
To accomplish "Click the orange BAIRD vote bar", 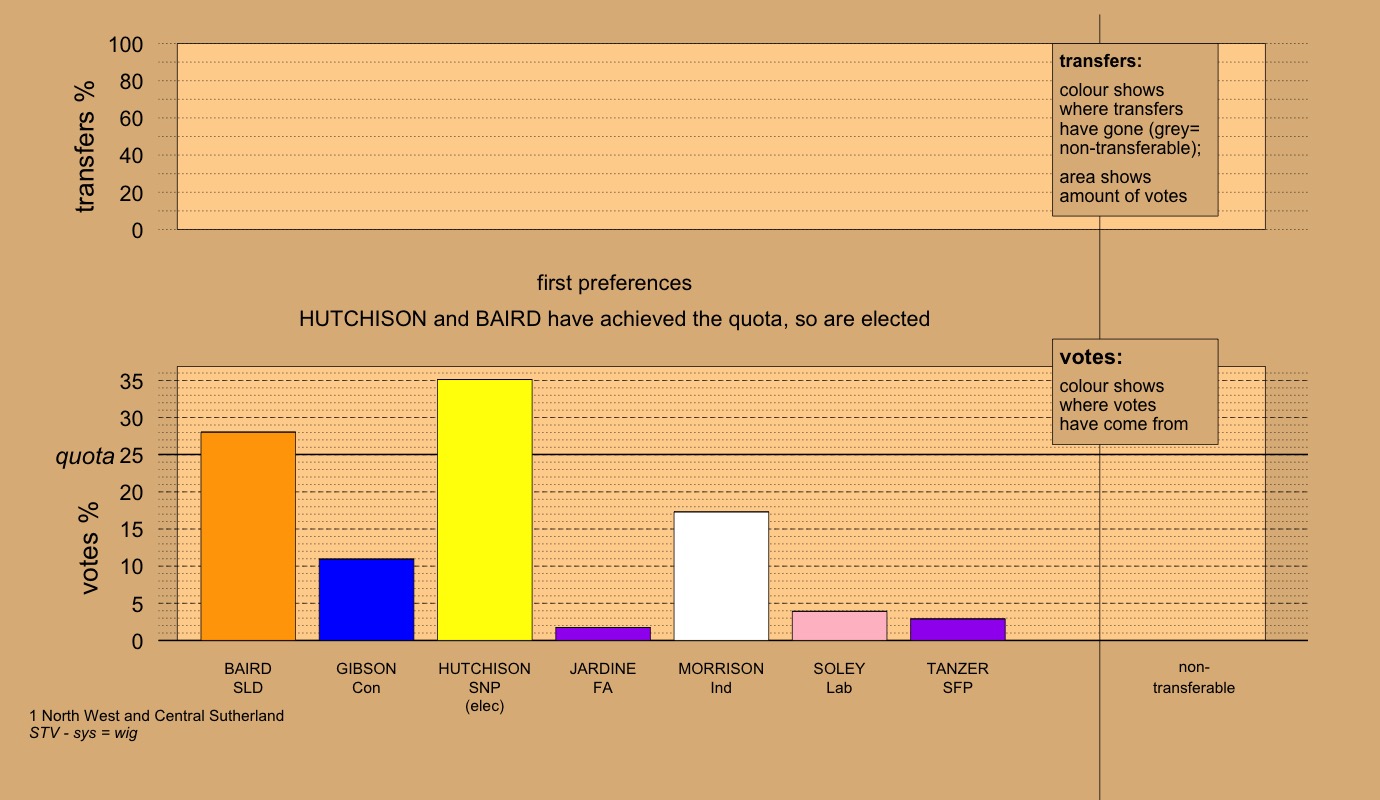I will [x=248, y=536].
